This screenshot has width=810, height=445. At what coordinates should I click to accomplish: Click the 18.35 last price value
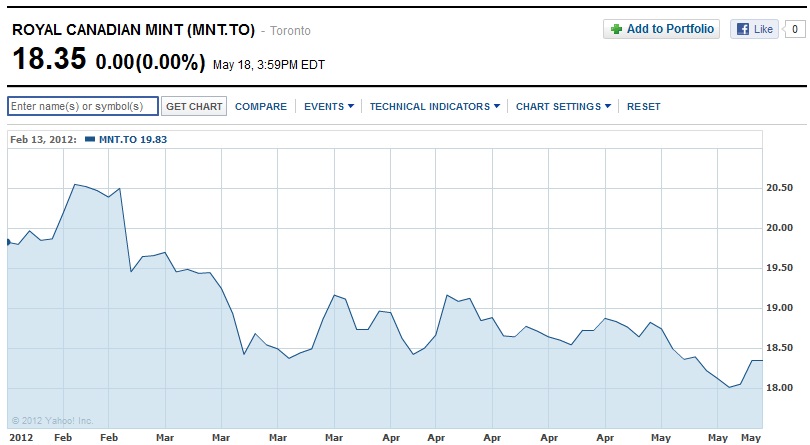pos(49,58)
